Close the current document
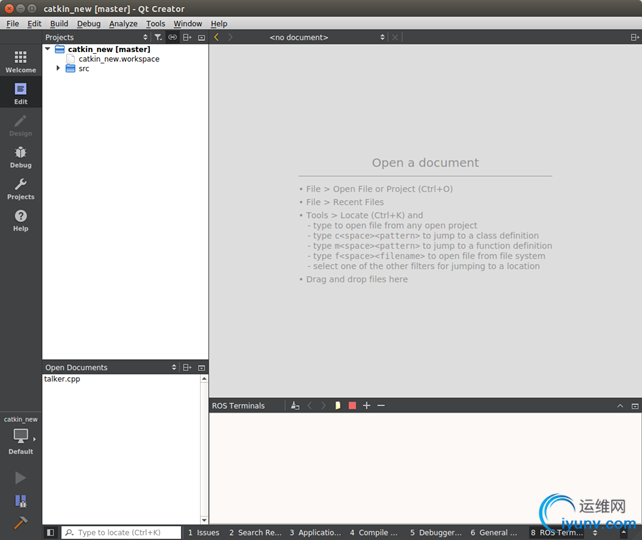 (x=395, y=37)
